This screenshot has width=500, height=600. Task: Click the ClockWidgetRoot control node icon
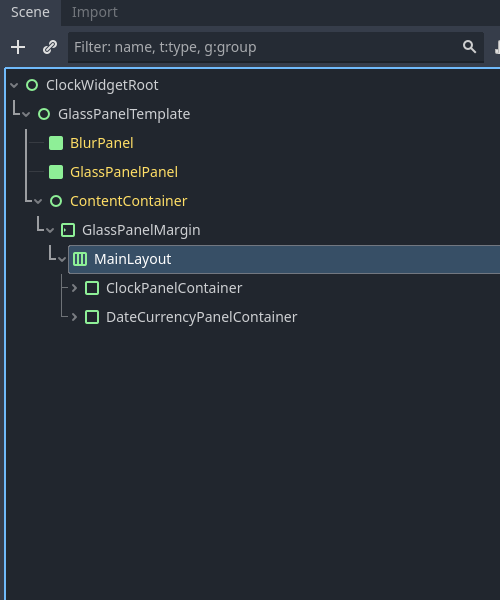click(32, 85)
